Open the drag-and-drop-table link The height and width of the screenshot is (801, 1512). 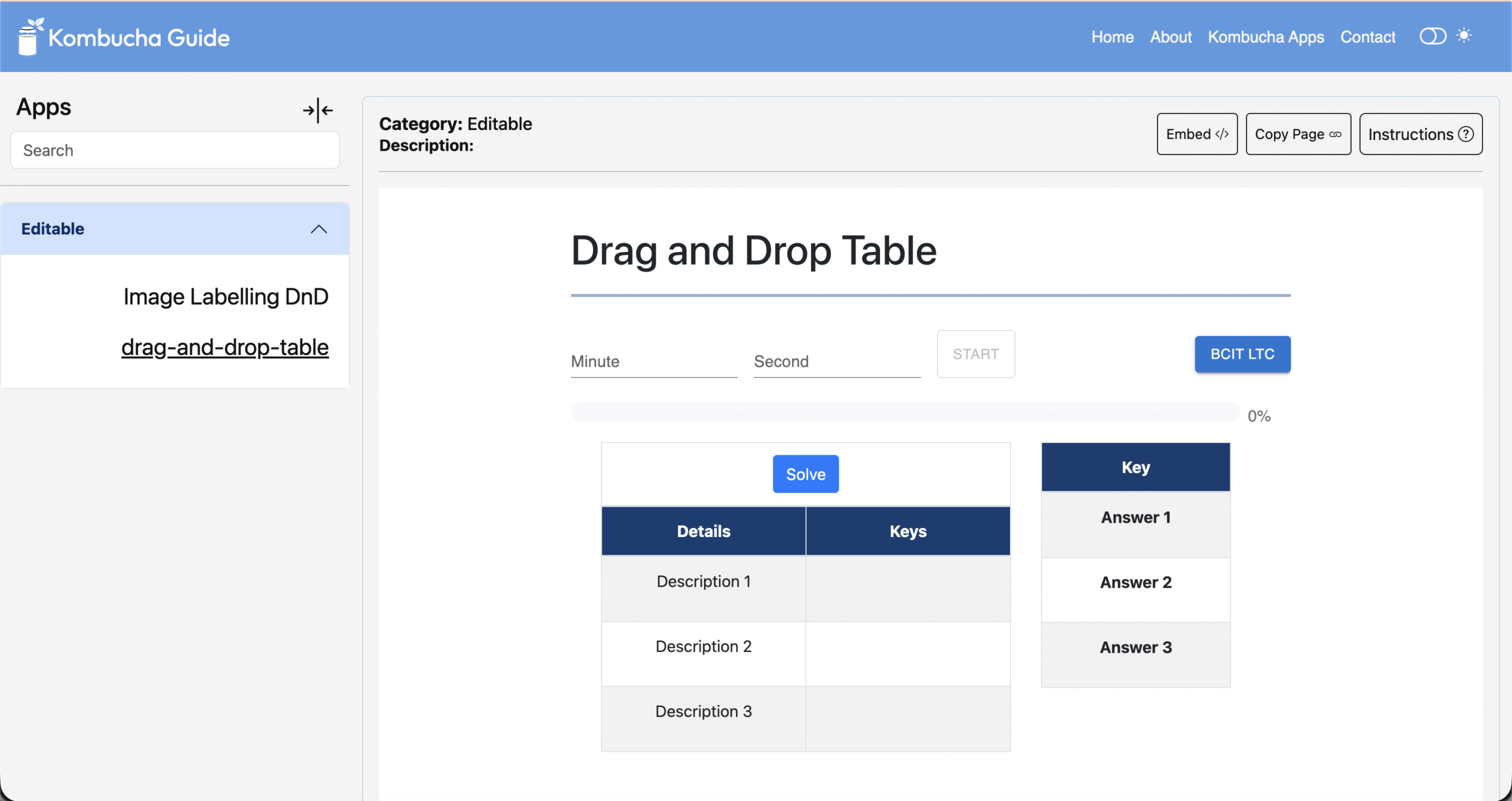[x=224, y=347]
